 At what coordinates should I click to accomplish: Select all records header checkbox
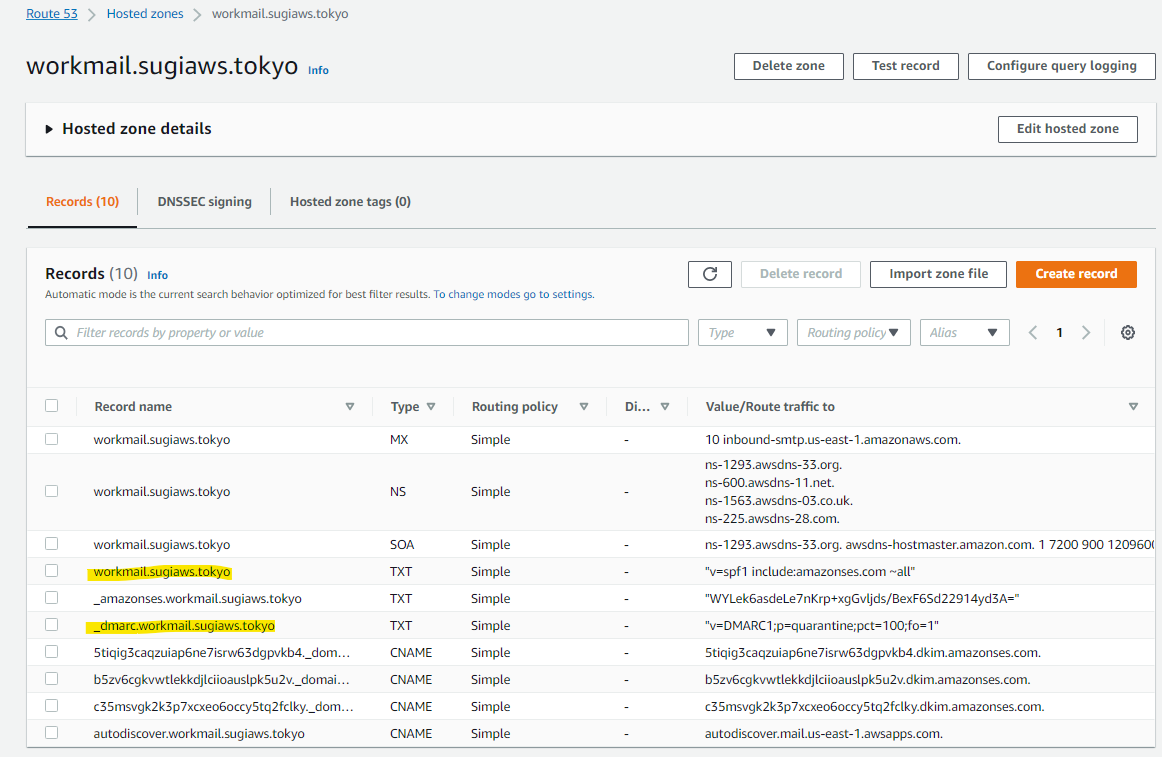pyautogui.click(x=52, y=406)
